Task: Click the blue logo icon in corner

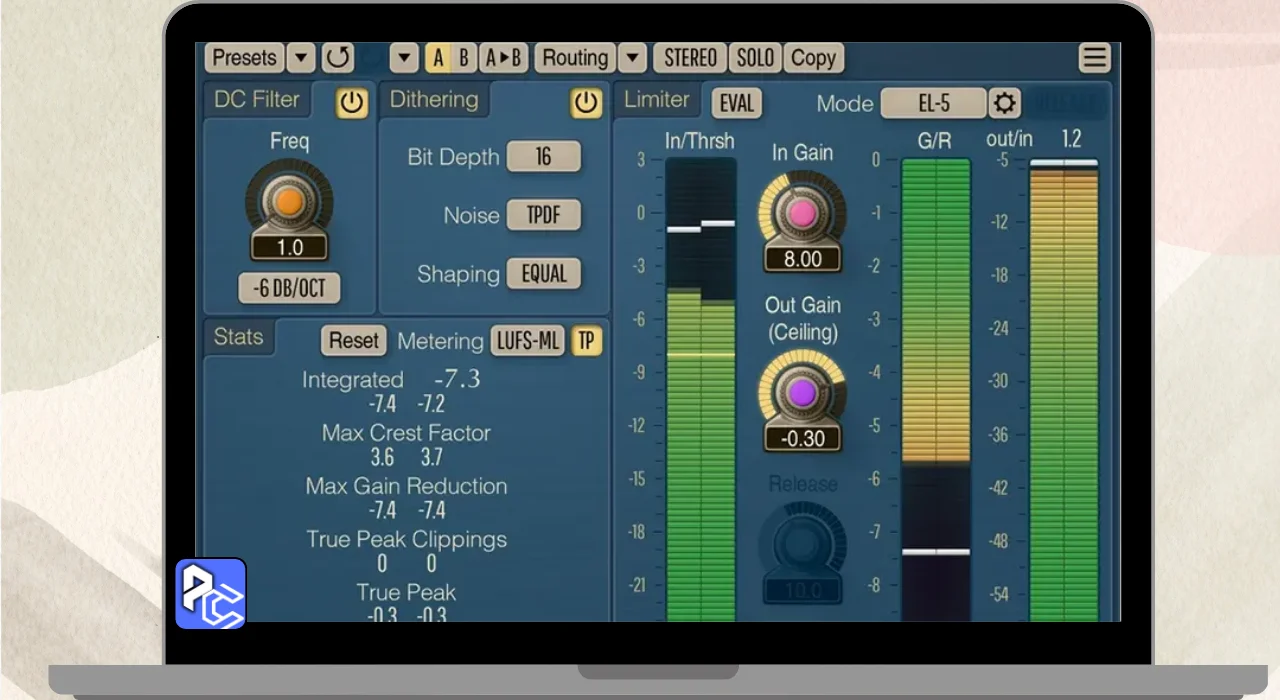Action: [x=211, y=594]
